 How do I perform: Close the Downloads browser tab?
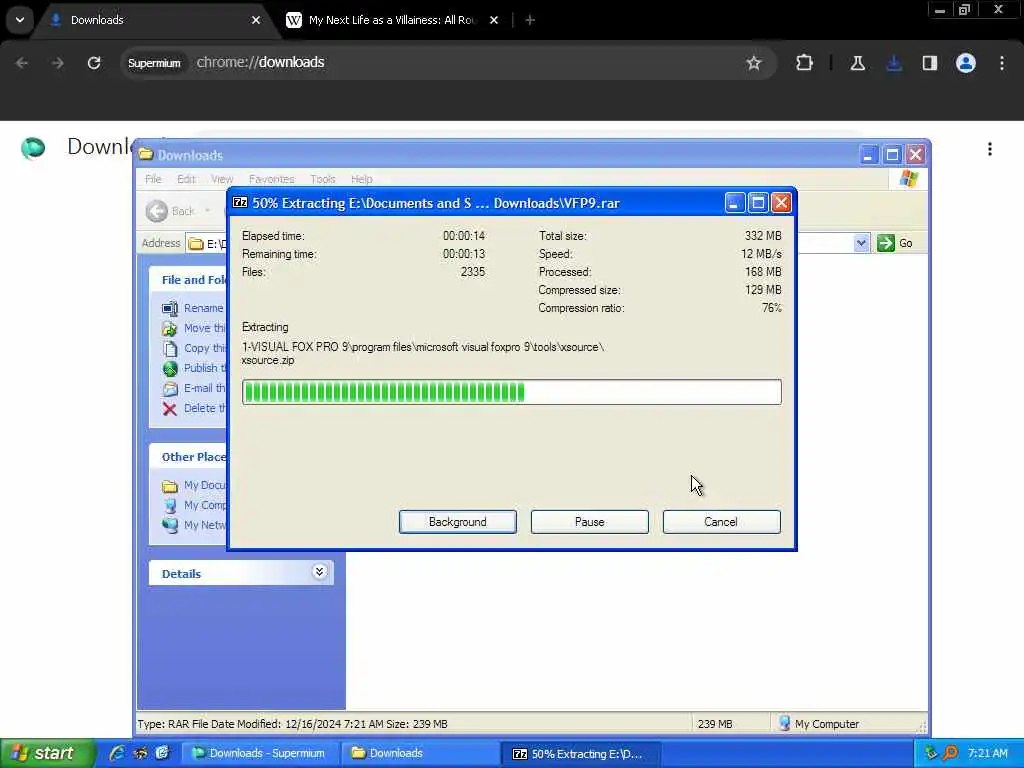(256, 20)
